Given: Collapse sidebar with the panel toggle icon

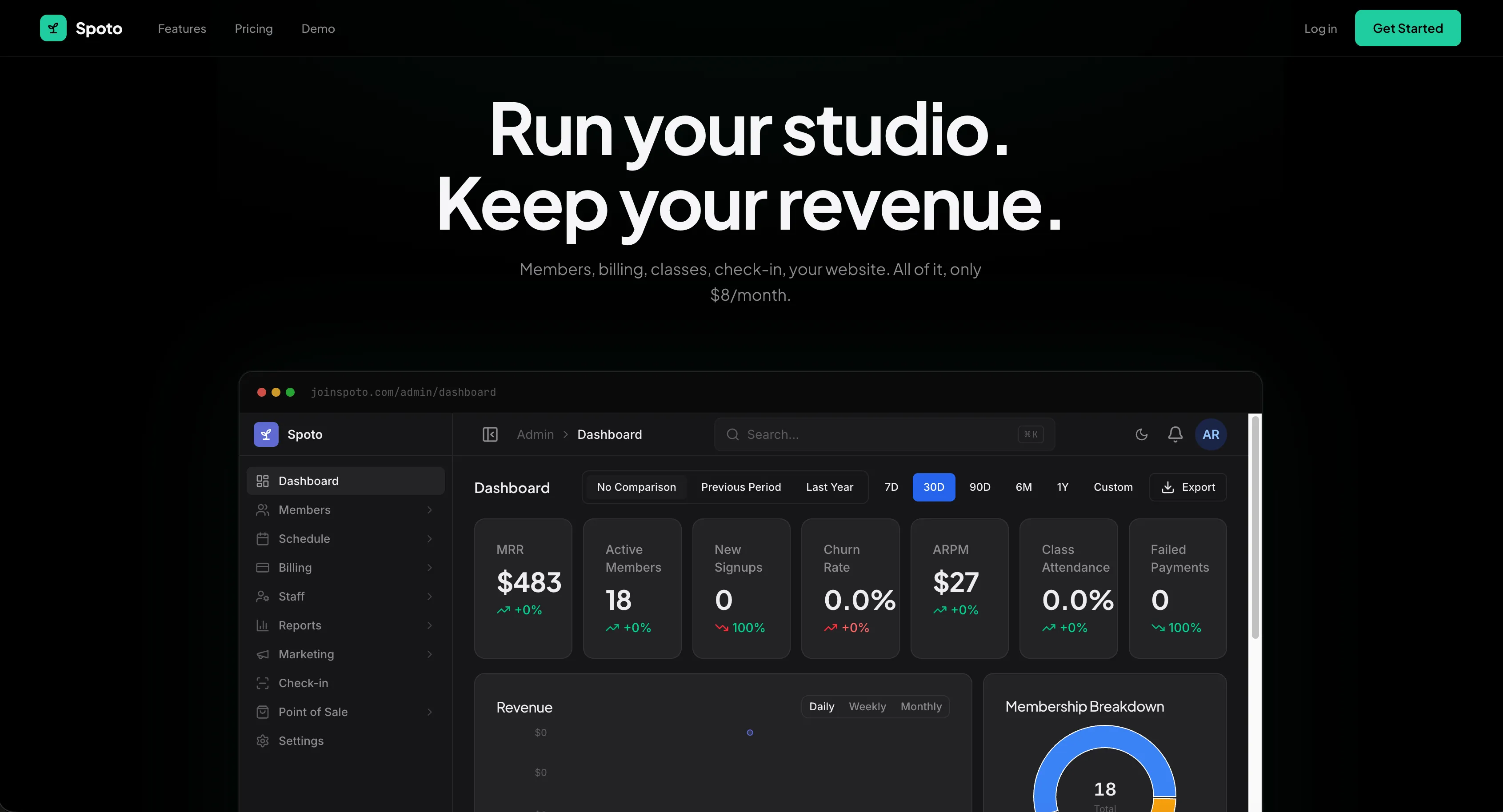Looking at the screenshot, I should coord(490,434).
